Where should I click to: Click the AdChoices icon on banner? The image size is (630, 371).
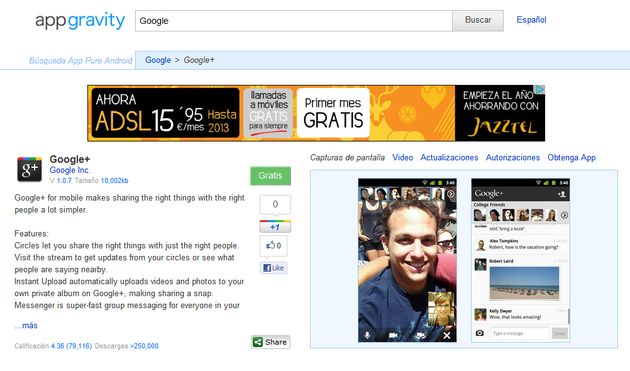tap(541, 89)
